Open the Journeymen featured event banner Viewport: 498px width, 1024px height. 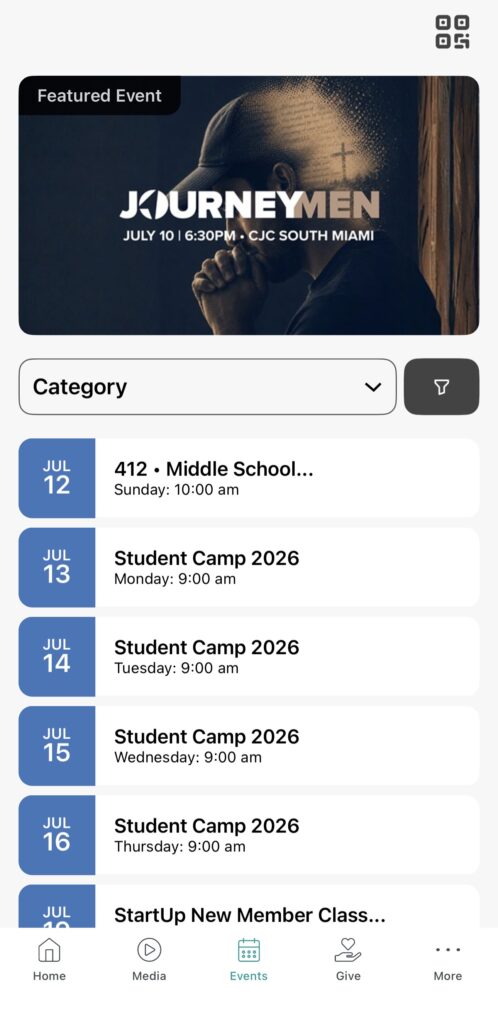click(x=249, y=205)
